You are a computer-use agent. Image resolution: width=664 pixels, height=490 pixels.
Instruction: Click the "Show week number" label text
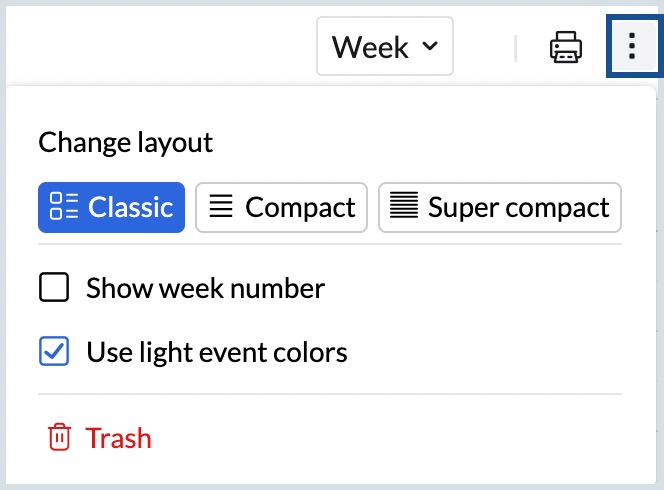click(205, 289)
